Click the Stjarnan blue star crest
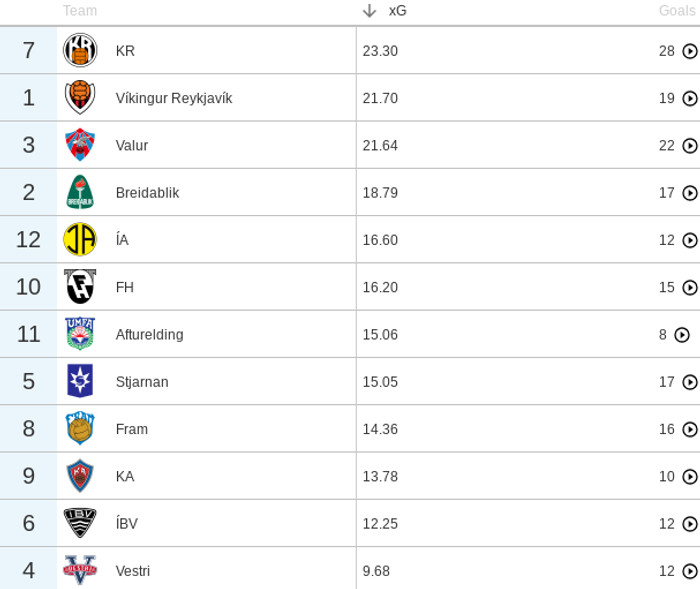 [x=80, y=382]
